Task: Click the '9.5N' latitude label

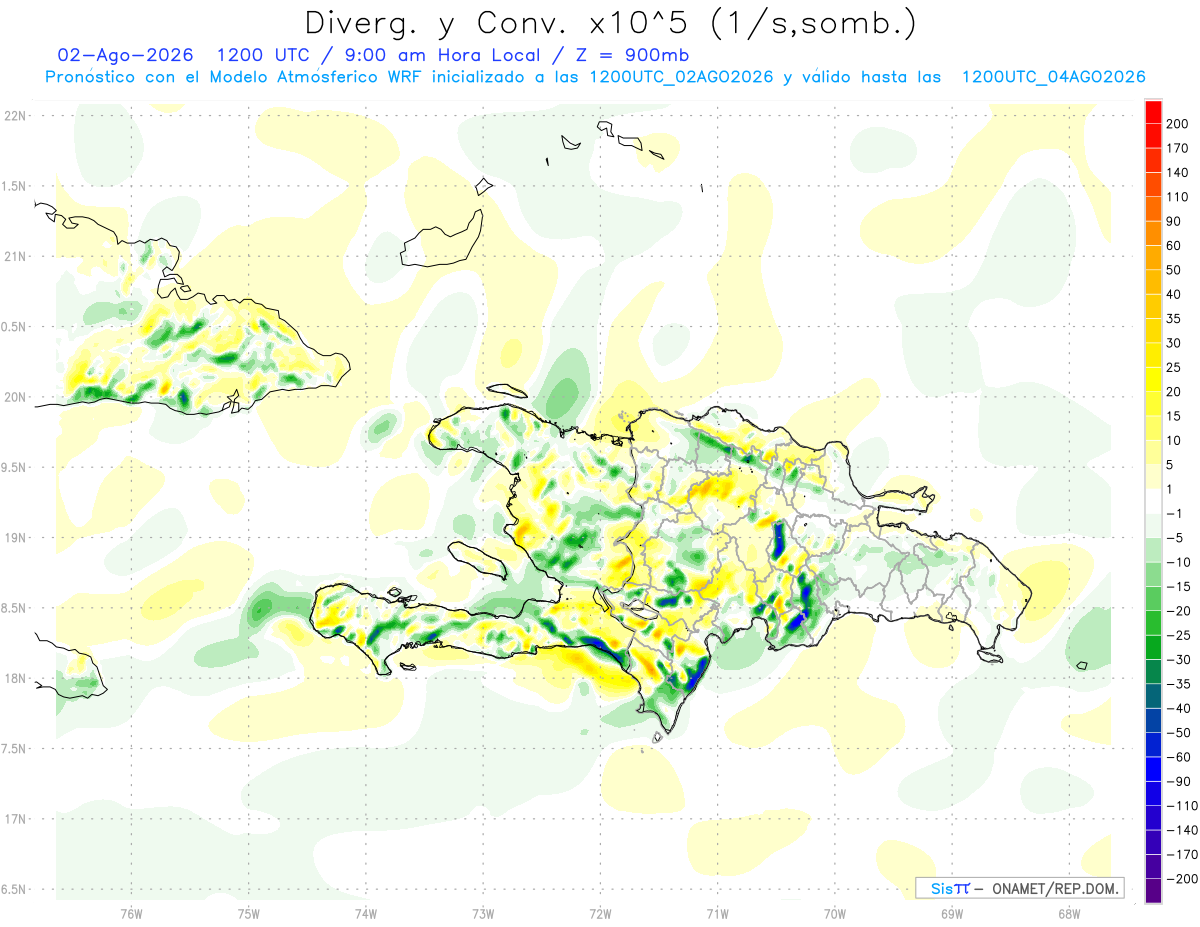Action: pyautogui.click(x=15, y=467)
